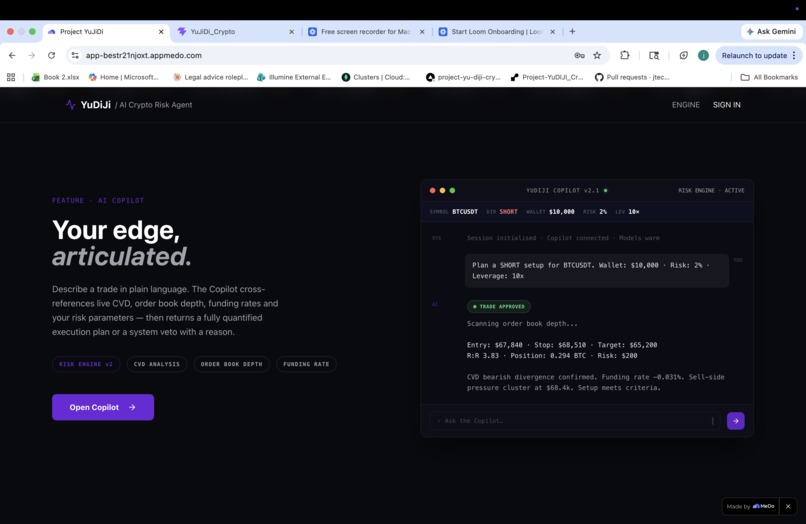
Task: Open Pull requests GitHub bookmark
Action: click(x=632, y=77)
